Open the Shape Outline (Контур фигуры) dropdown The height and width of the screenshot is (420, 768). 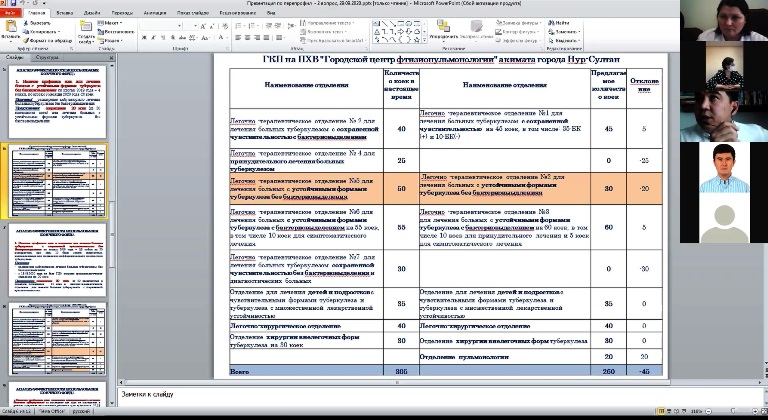point(518,32)
